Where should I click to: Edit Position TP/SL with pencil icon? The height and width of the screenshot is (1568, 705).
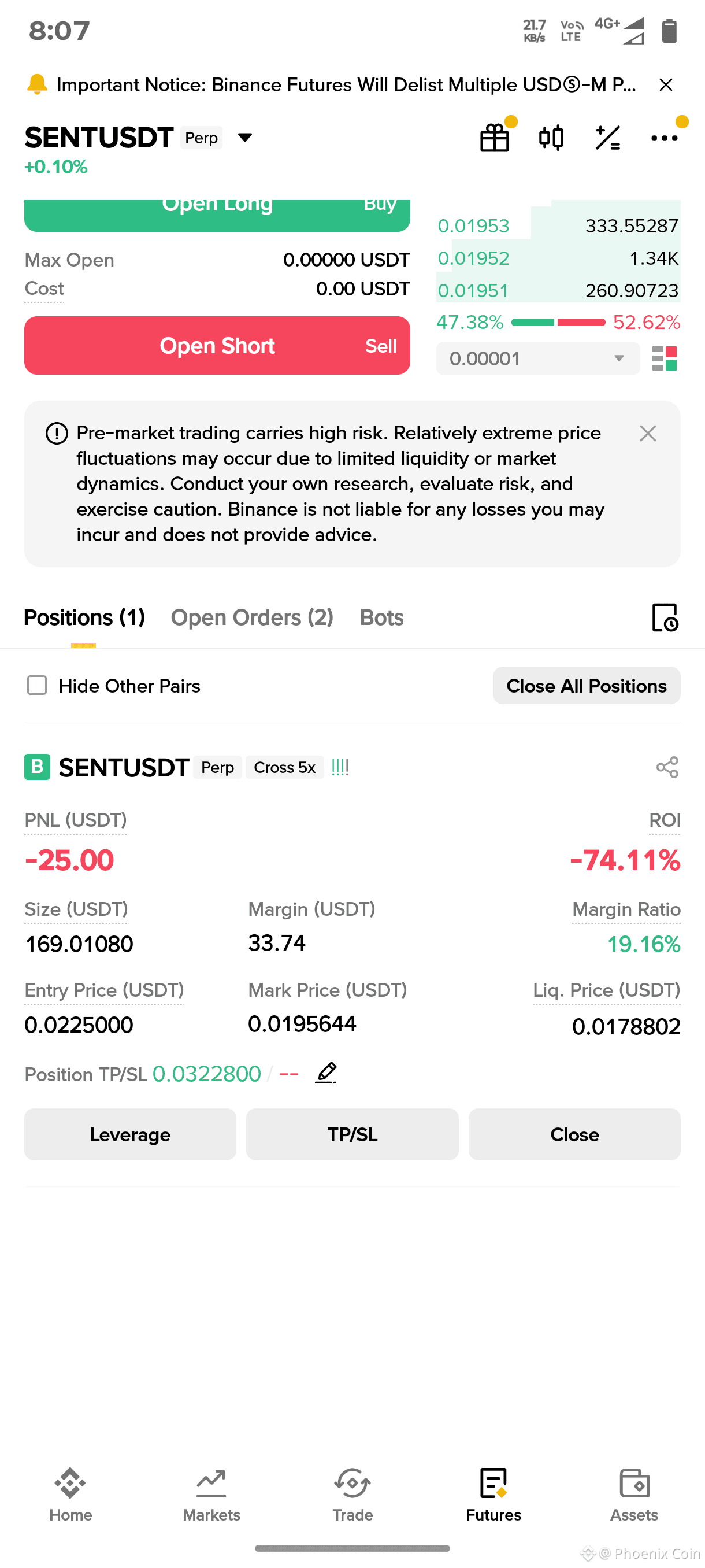326,1073
